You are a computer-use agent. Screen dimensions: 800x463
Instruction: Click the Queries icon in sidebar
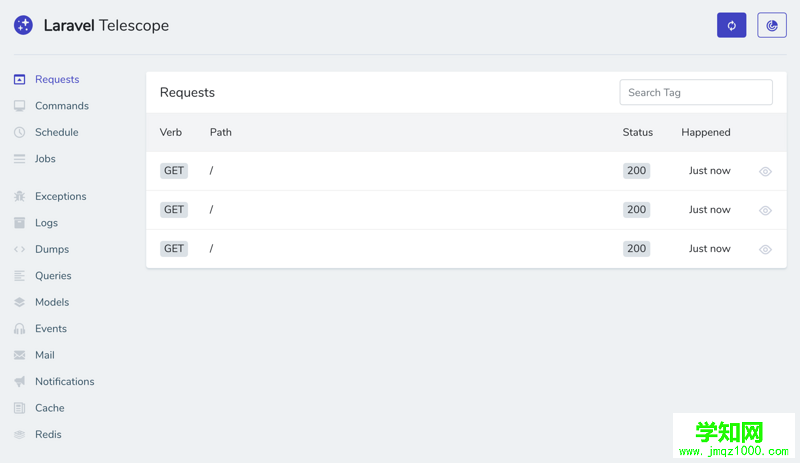pyautogui.click(x=19, y=276)
